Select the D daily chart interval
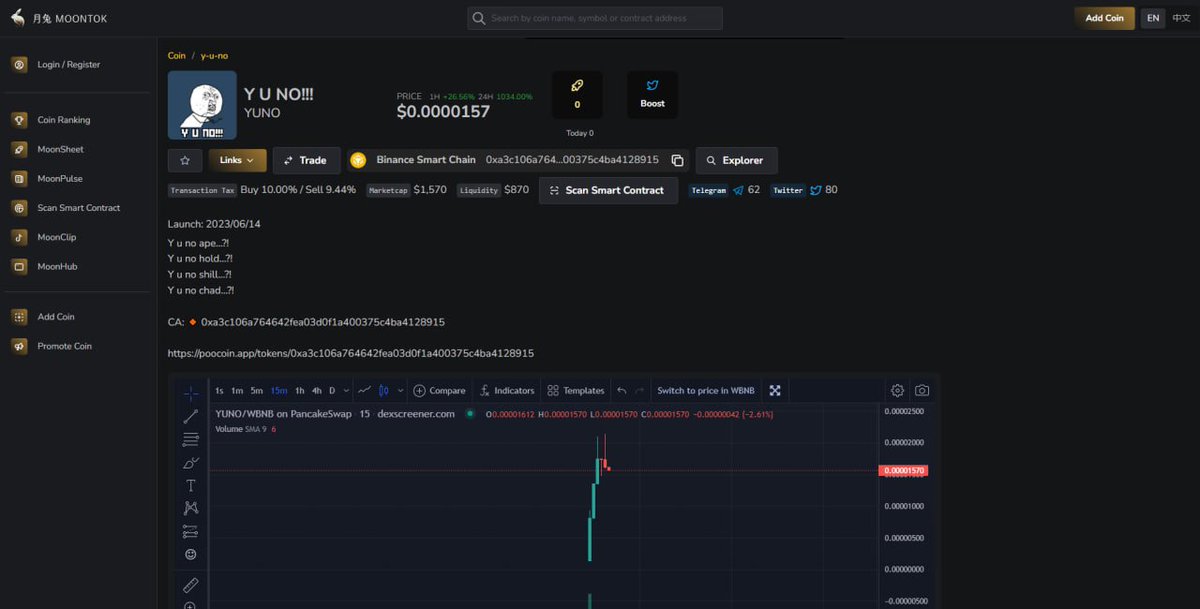 [332, 391]
